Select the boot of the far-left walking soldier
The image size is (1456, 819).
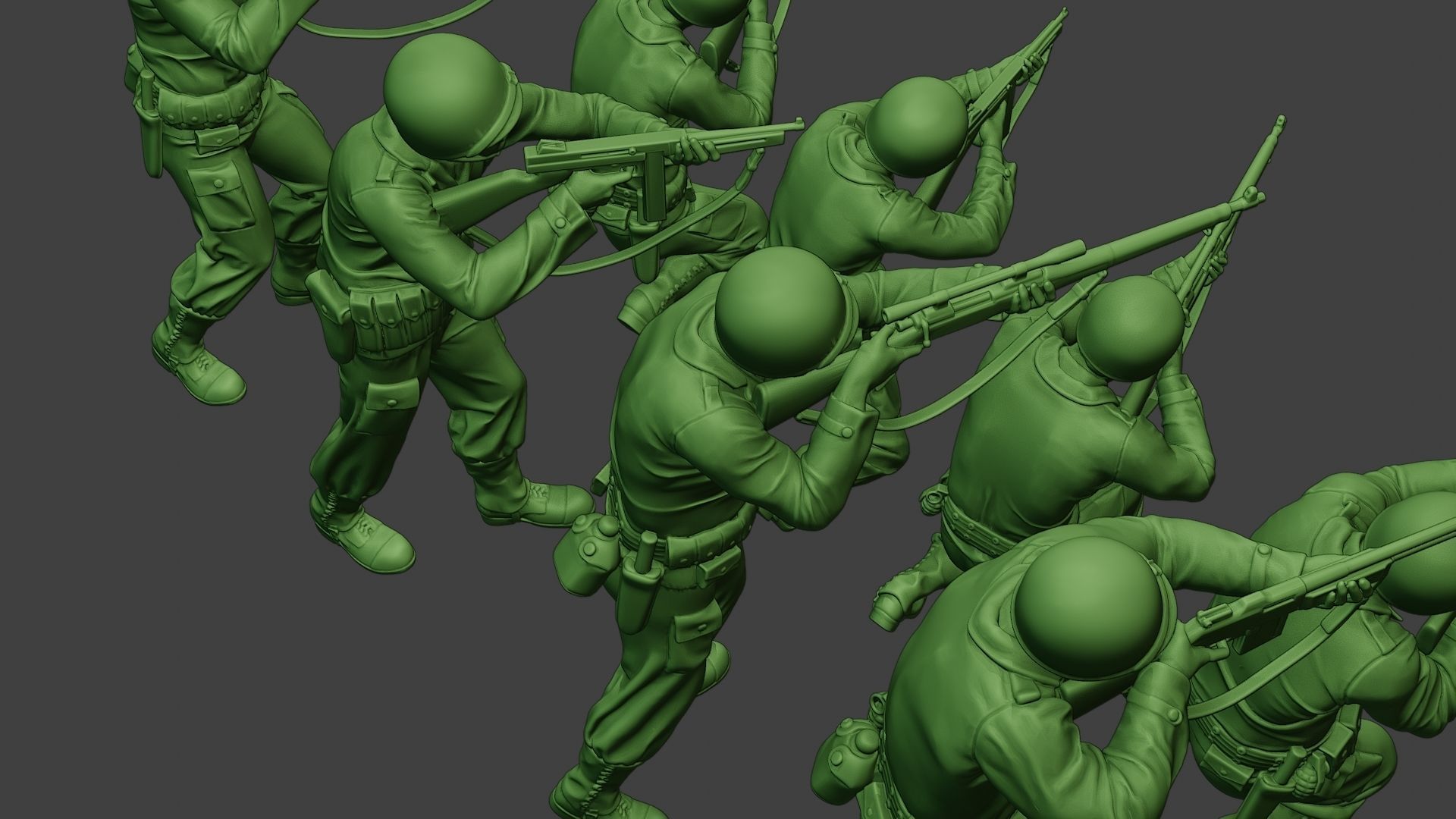tap(199, 364)
